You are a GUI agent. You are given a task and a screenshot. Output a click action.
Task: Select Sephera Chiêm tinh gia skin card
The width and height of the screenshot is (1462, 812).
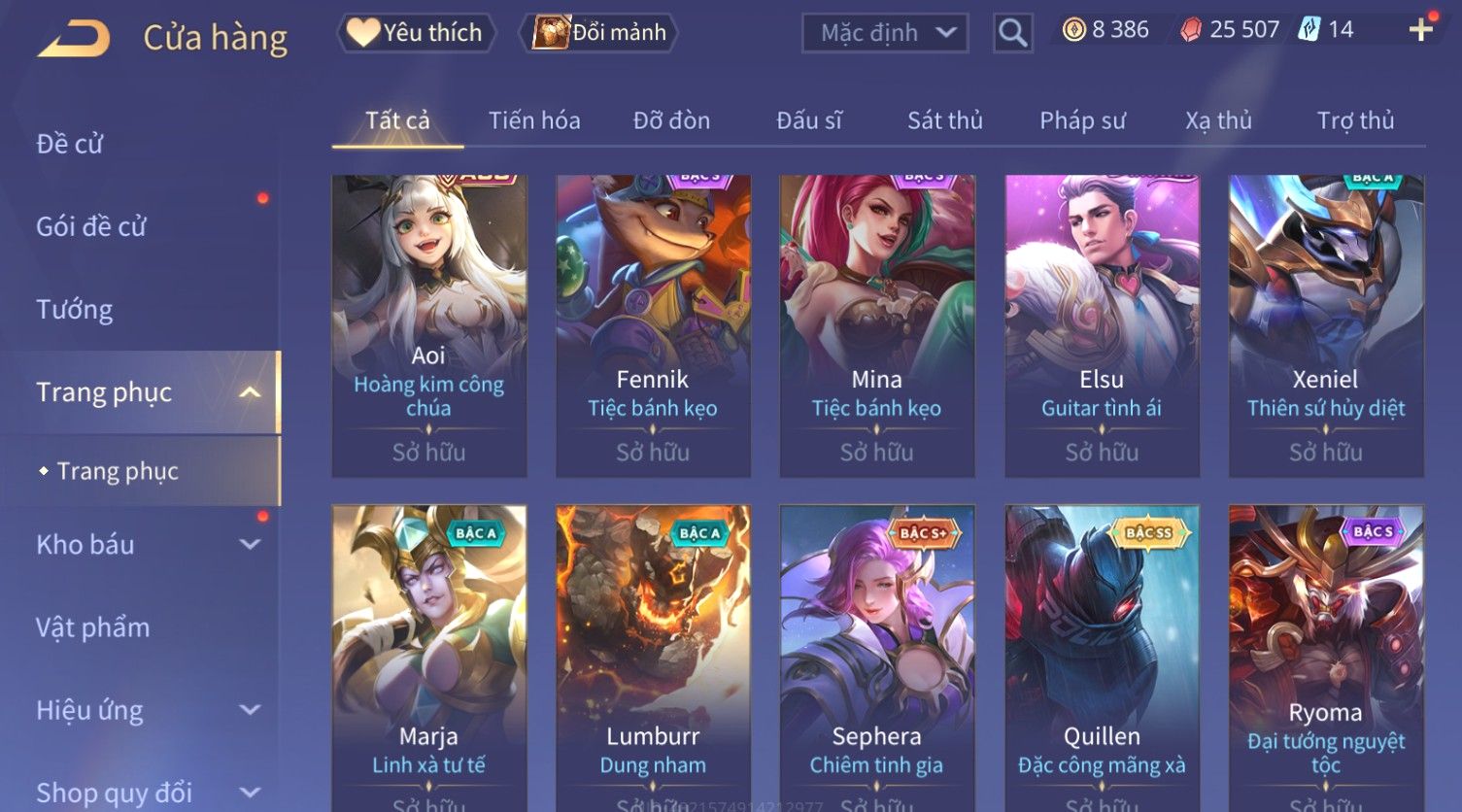coord(877,659)
